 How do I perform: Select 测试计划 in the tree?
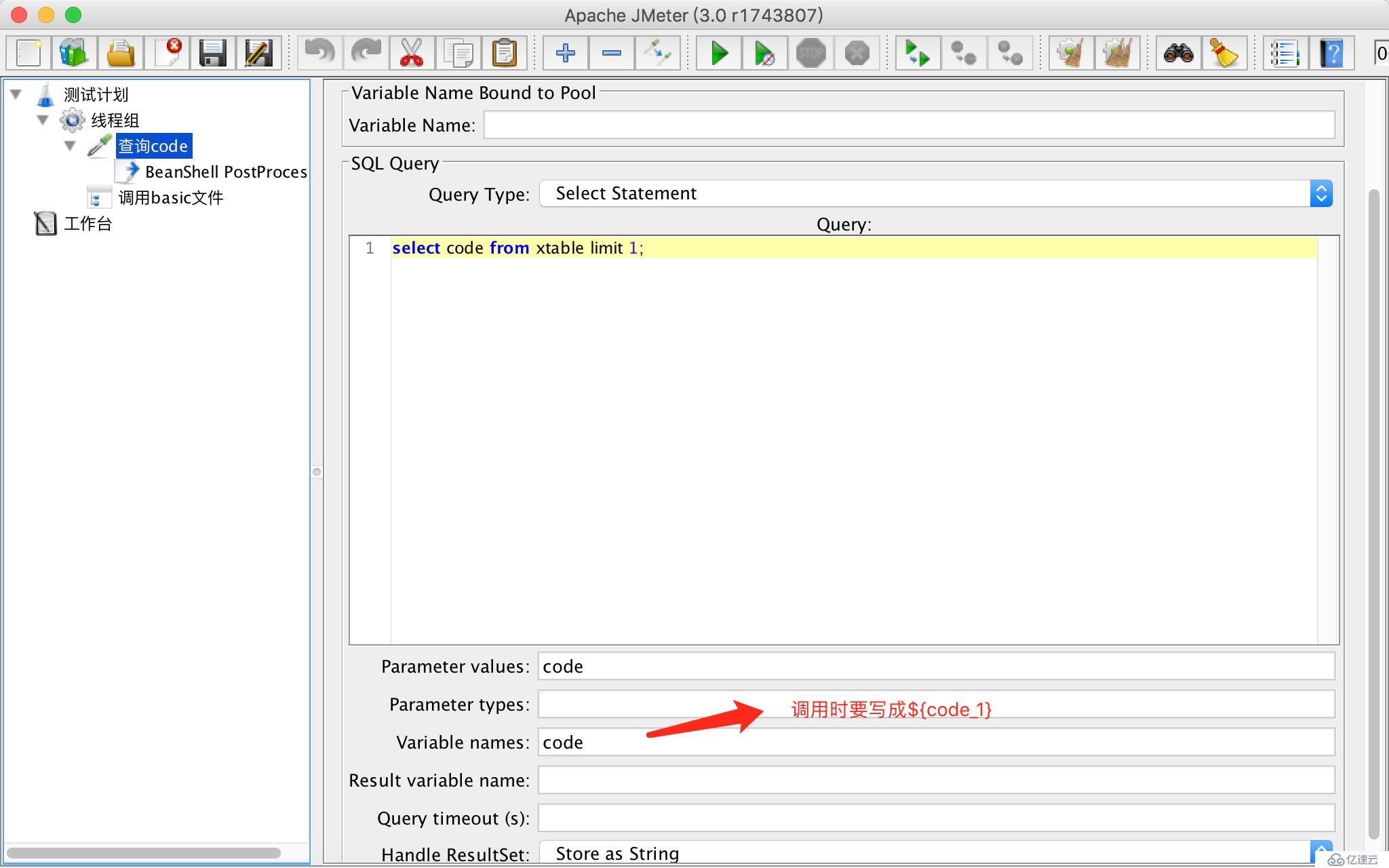(96, 94)
